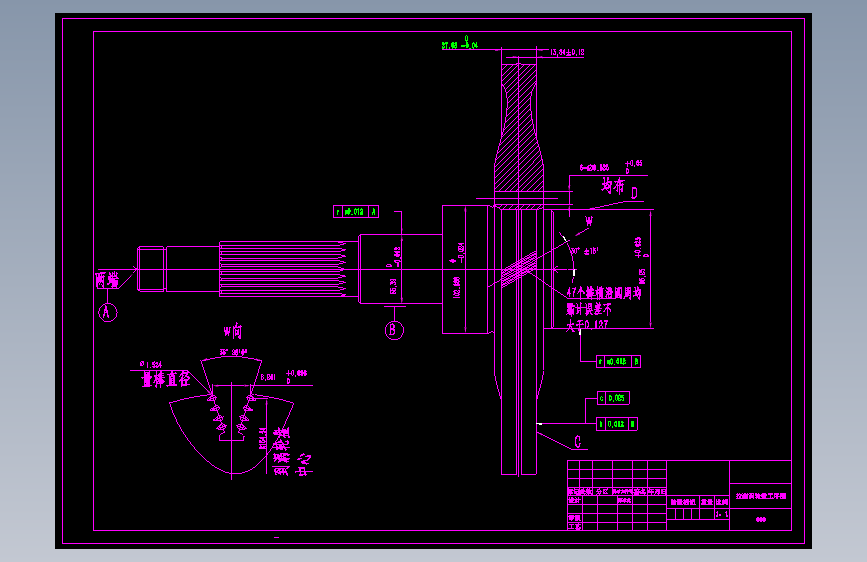The width and height of the screenshot is (867, 562).
Task: Click the 'c 0.025' tolerance frame
Action: [x=613, y=398]
